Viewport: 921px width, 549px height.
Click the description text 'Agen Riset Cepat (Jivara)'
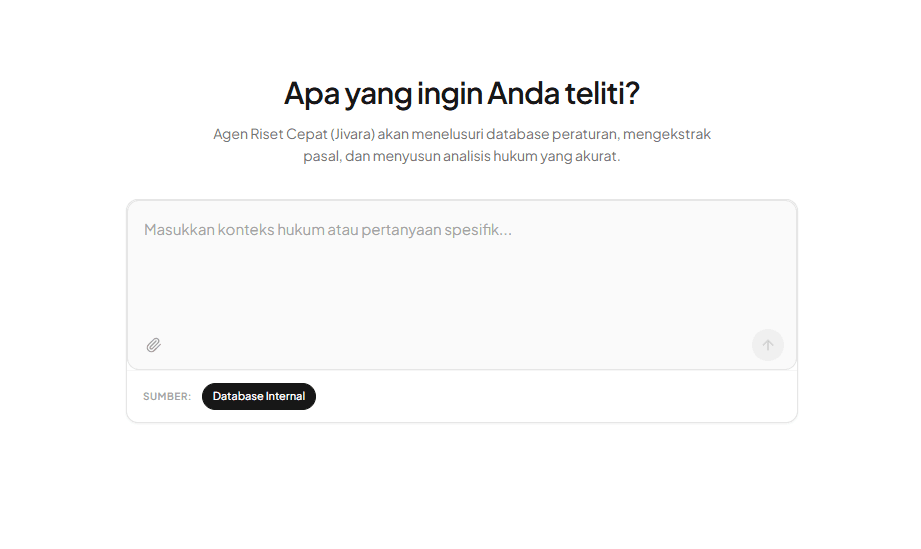coord(294,134)
